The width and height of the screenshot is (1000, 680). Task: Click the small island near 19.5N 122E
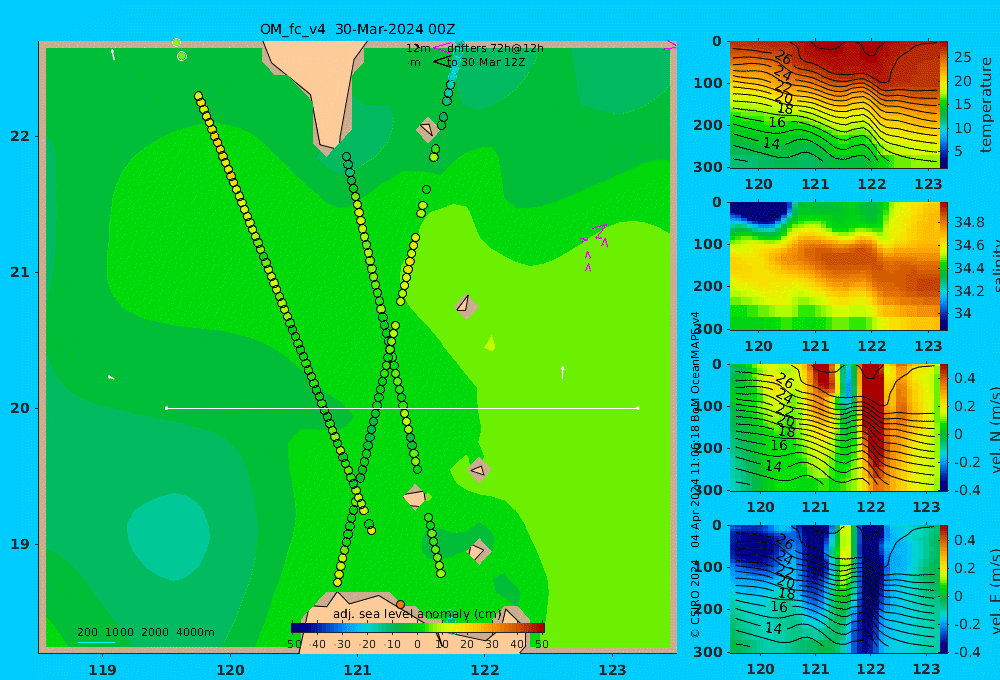[478, 470]
